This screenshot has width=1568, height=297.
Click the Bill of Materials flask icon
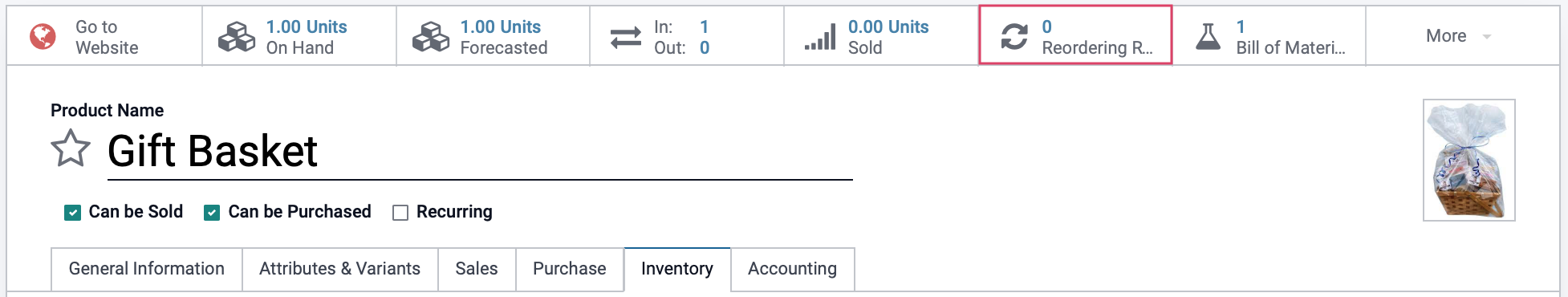[x=1208, y=36]
